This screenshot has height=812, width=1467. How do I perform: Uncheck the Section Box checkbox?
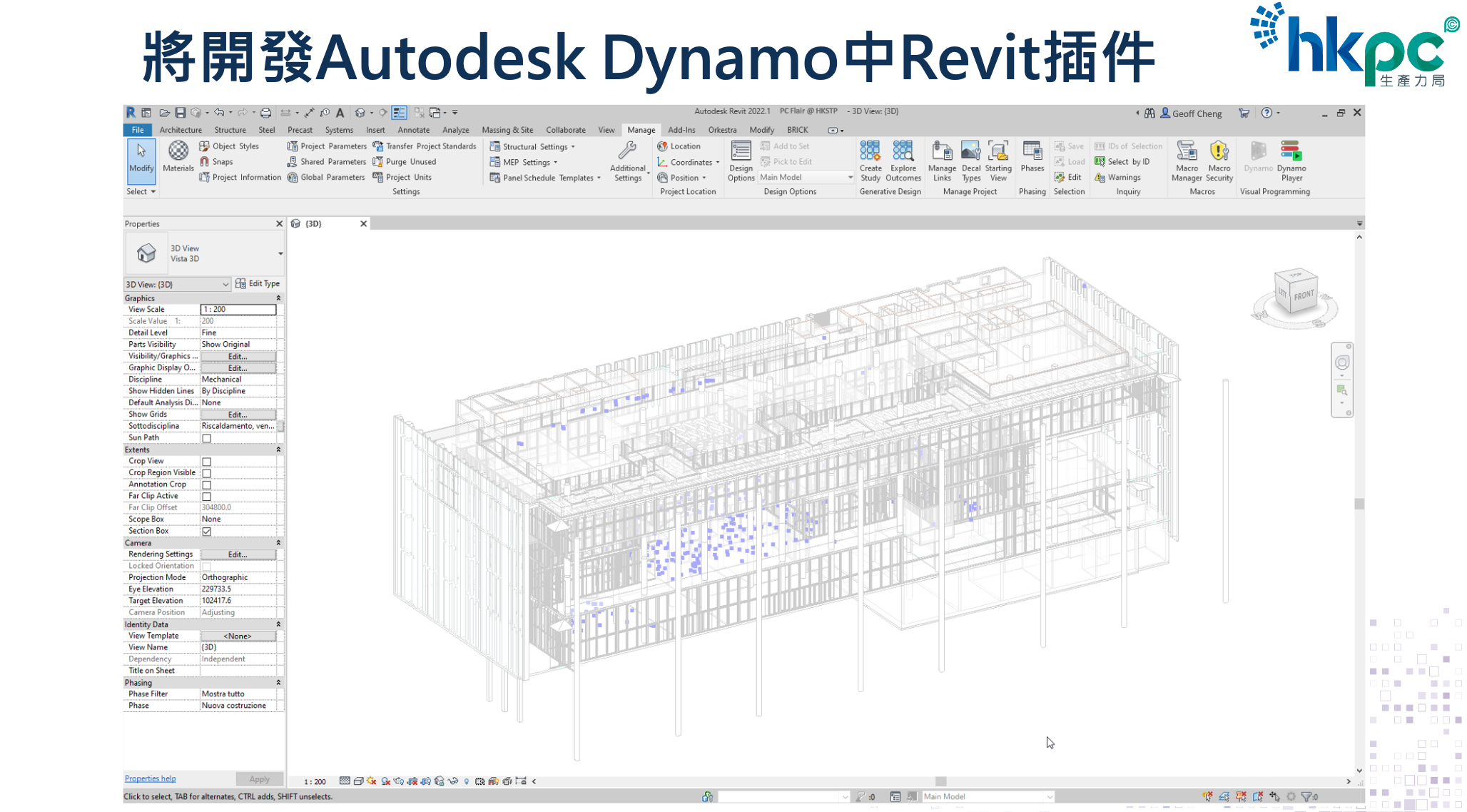point(206,532)
